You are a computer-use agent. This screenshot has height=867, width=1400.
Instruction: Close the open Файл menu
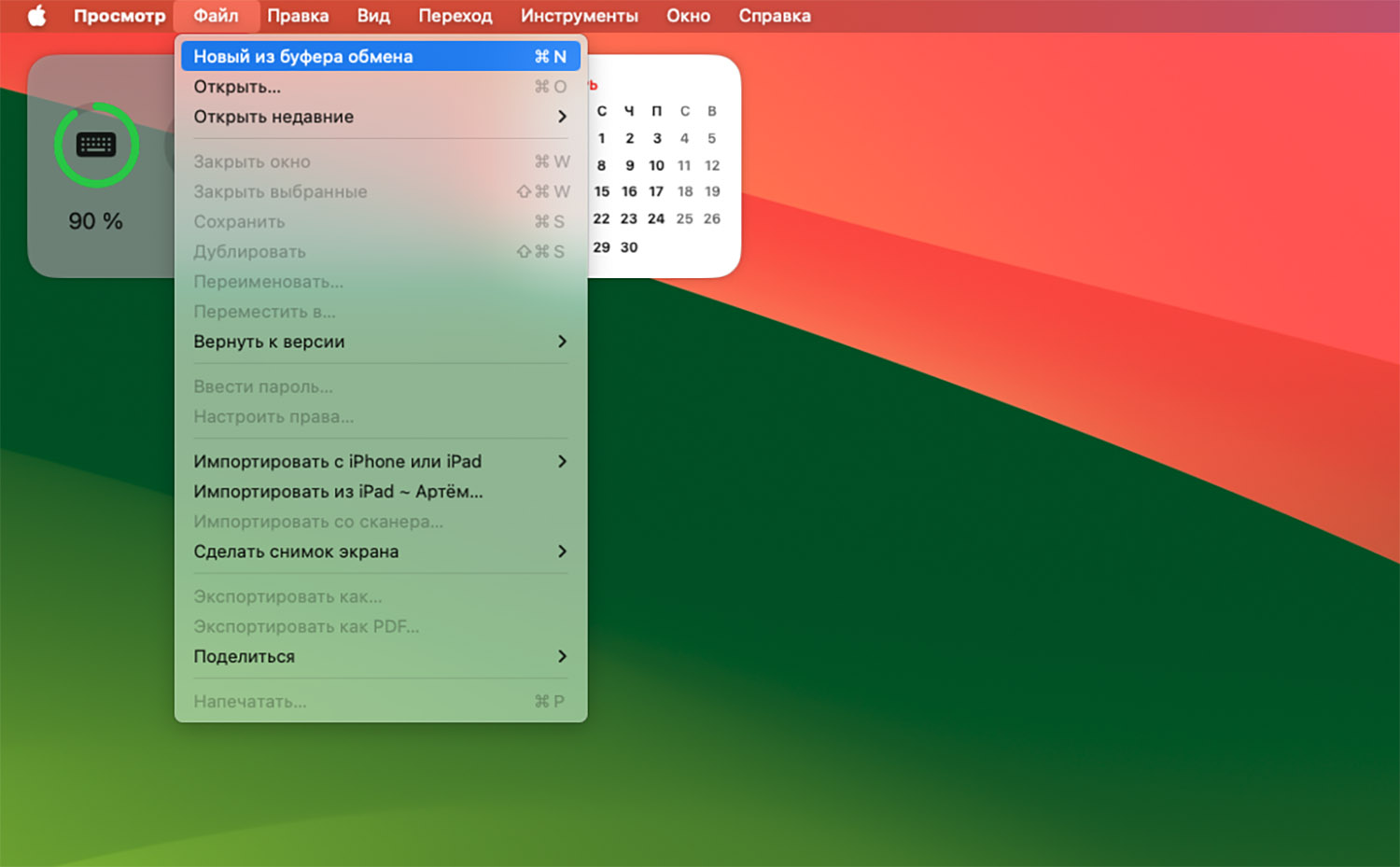[216, 16]
